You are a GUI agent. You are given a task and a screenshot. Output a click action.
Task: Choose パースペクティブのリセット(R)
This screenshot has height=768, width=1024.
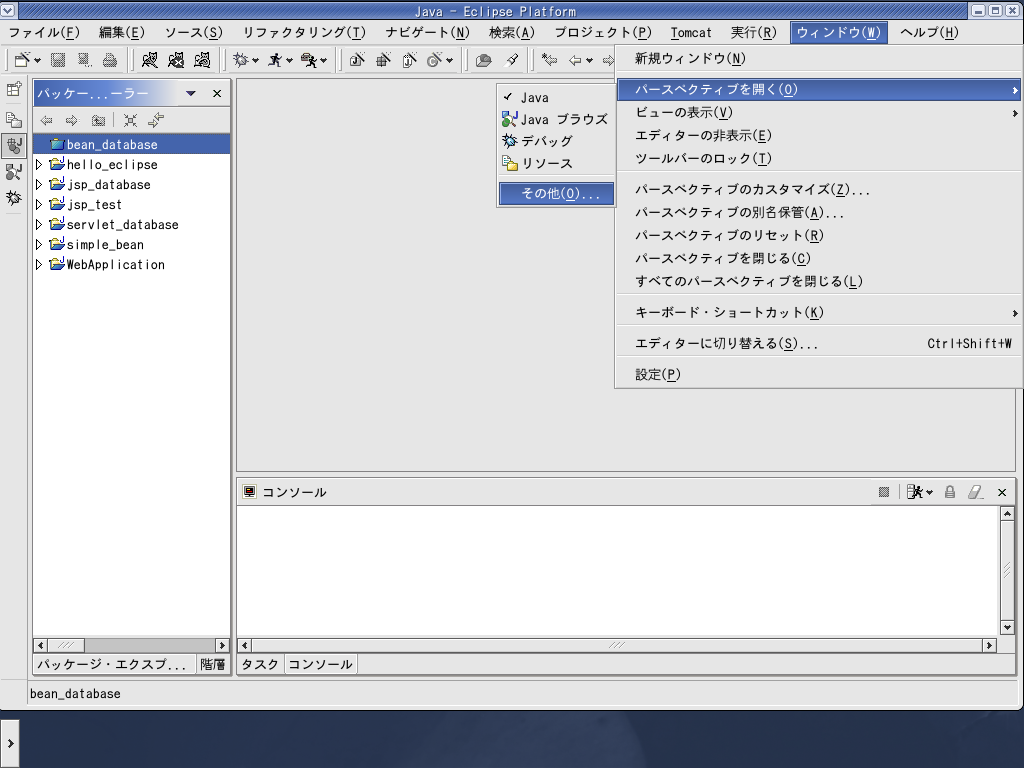pos(819,235)
